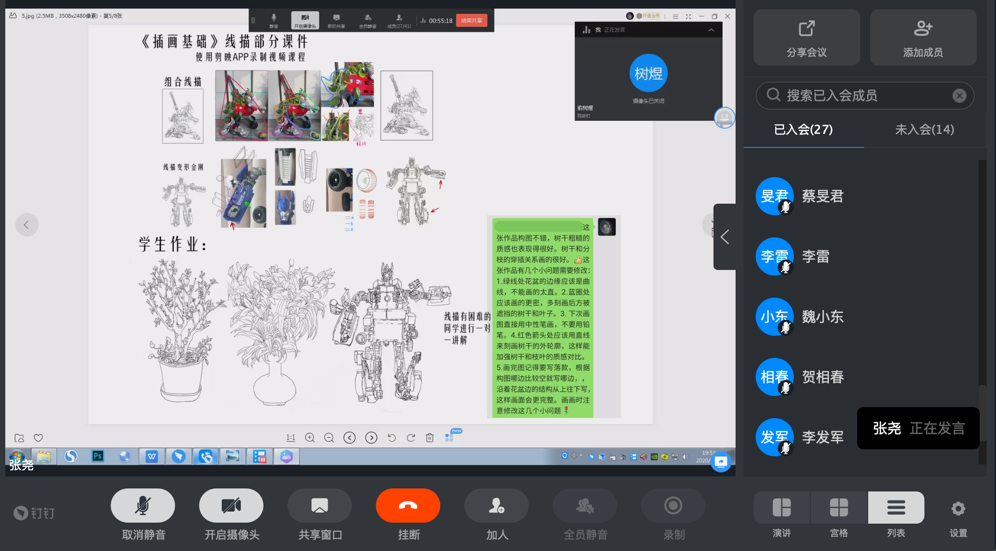Screen dimensions: 996x551
Task: Switch to 演讲 presentation layout
Action: [782, 508]
